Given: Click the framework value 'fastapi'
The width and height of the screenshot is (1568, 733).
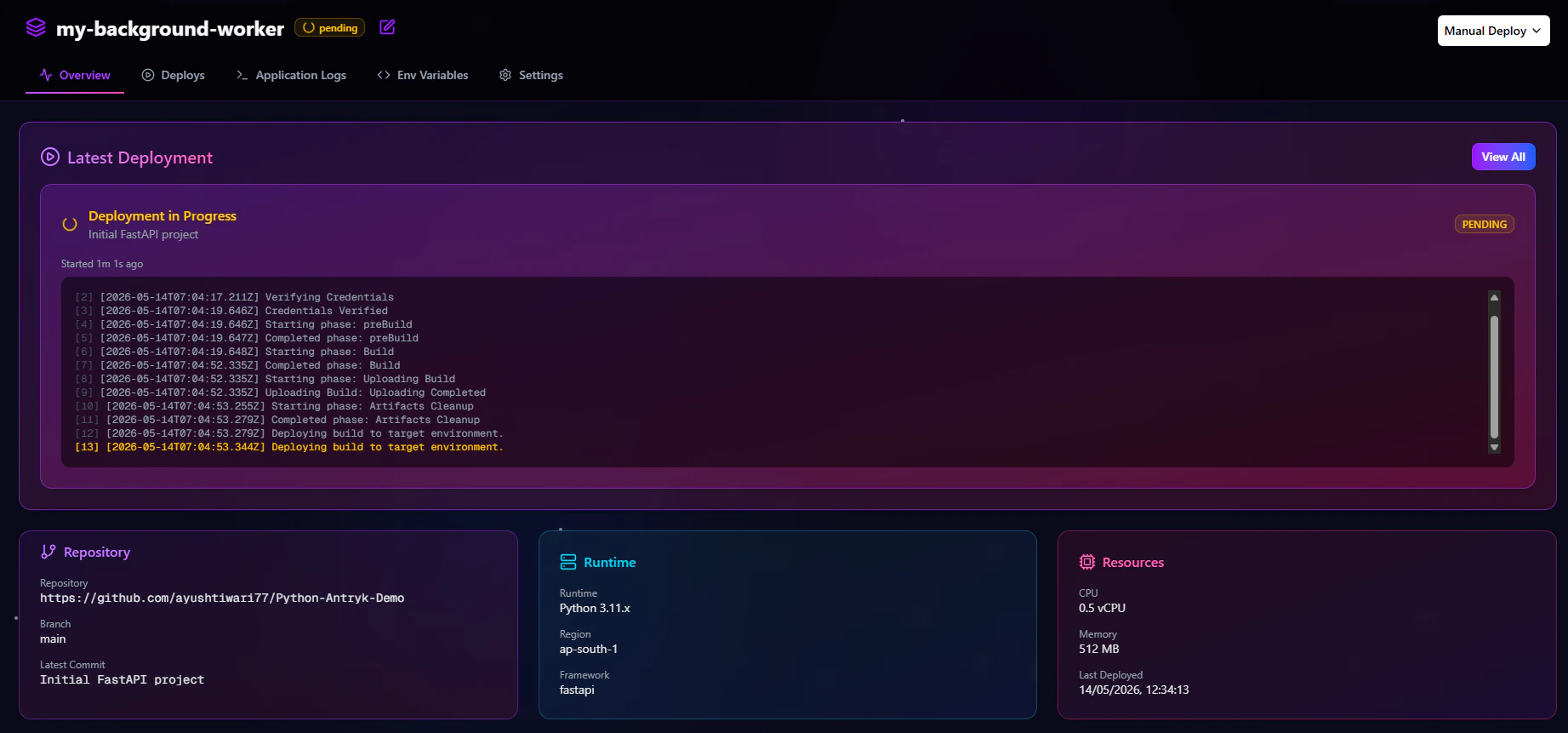Looking at the screenshot, I should pos(577,690).
